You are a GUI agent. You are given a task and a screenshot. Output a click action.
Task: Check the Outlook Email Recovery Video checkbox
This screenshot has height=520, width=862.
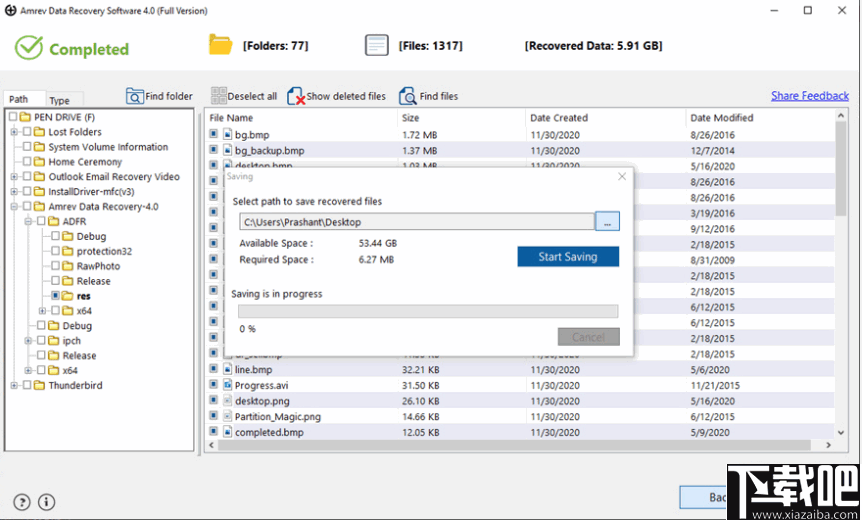pos(27,176)
